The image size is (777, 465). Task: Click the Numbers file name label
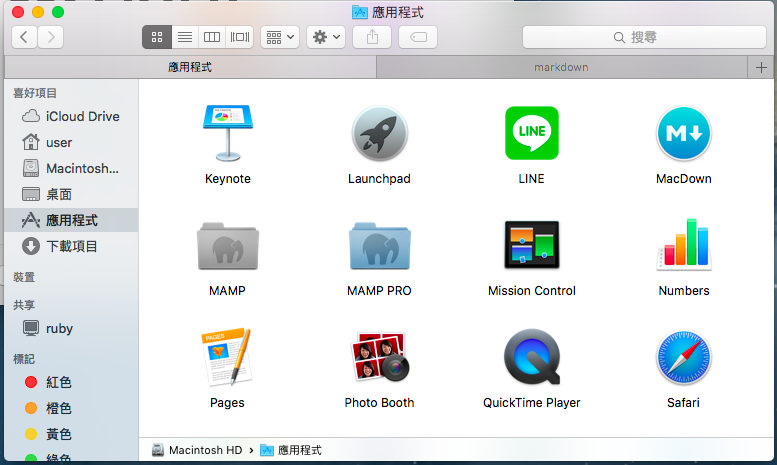[684, 291]
